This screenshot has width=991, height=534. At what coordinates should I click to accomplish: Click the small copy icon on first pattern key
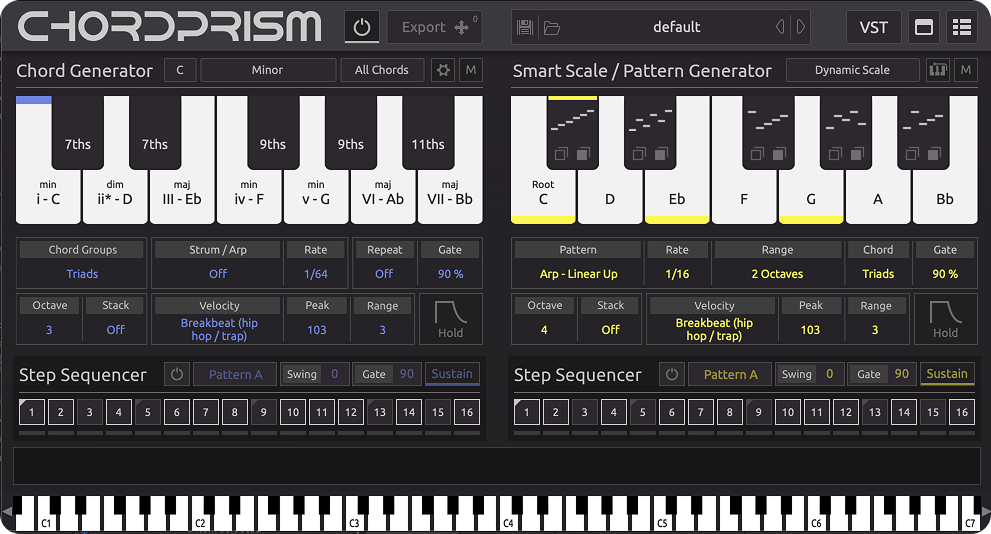coord(561,154)
